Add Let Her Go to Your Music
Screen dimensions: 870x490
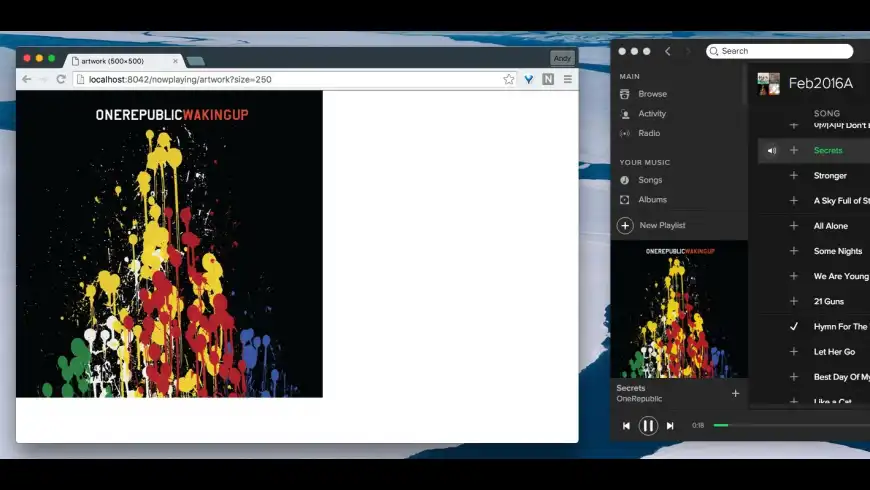pos(794,351)
